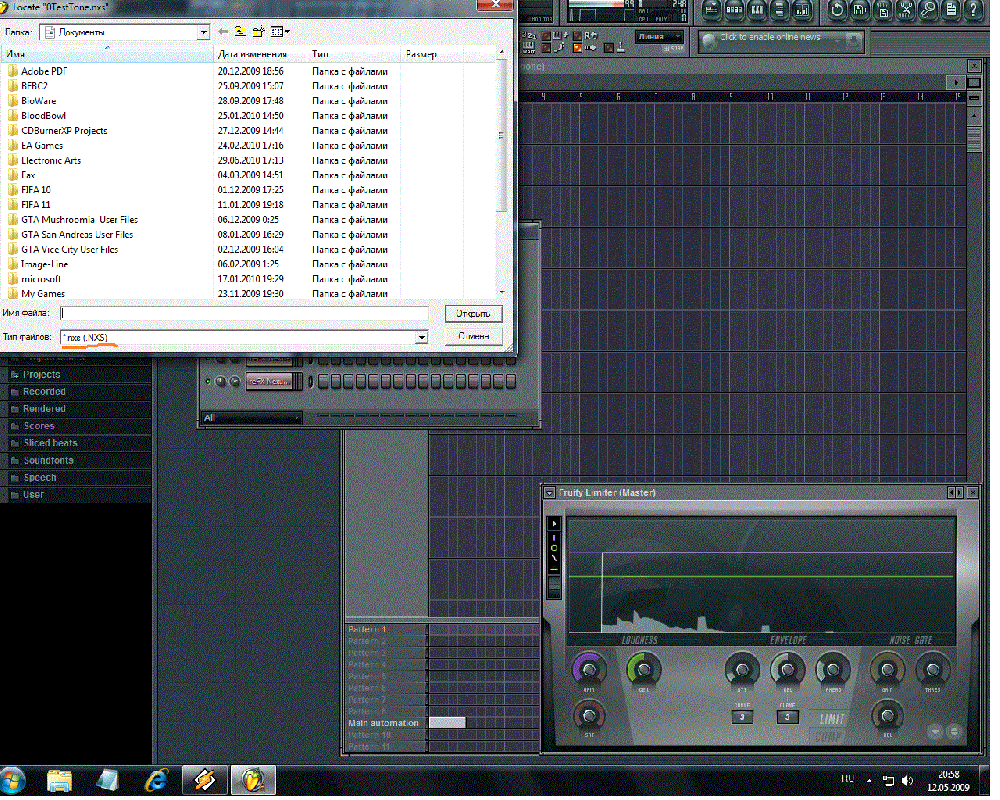The width and height of the screenshot is (1000, 800).
Task: Click the one-click recording magnifier icon
Action: pos(929,10)
